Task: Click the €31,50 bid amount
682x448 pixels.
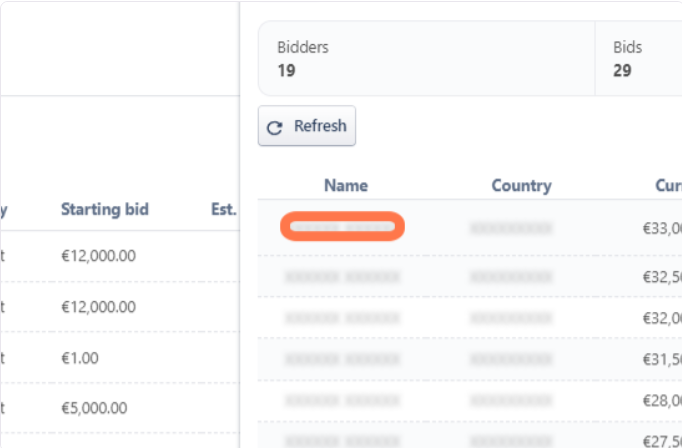Action: click(662, 360)
